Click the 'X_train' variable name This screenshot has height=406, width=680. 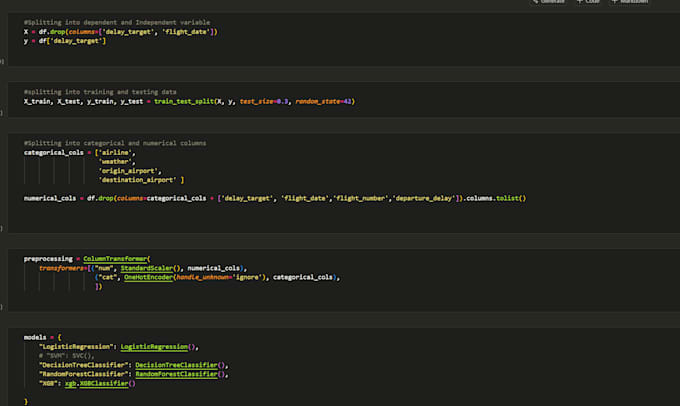(x=37, y=102)
